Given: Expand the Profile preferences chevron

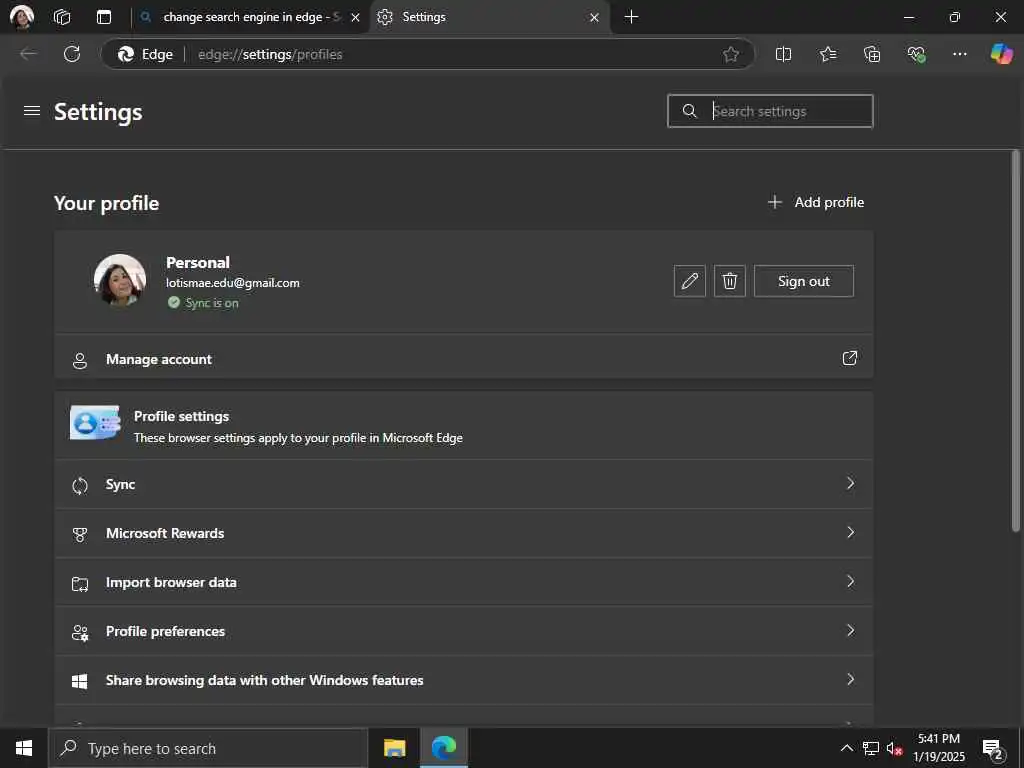Looking at the screenshot, I should [x=850, y=630].
